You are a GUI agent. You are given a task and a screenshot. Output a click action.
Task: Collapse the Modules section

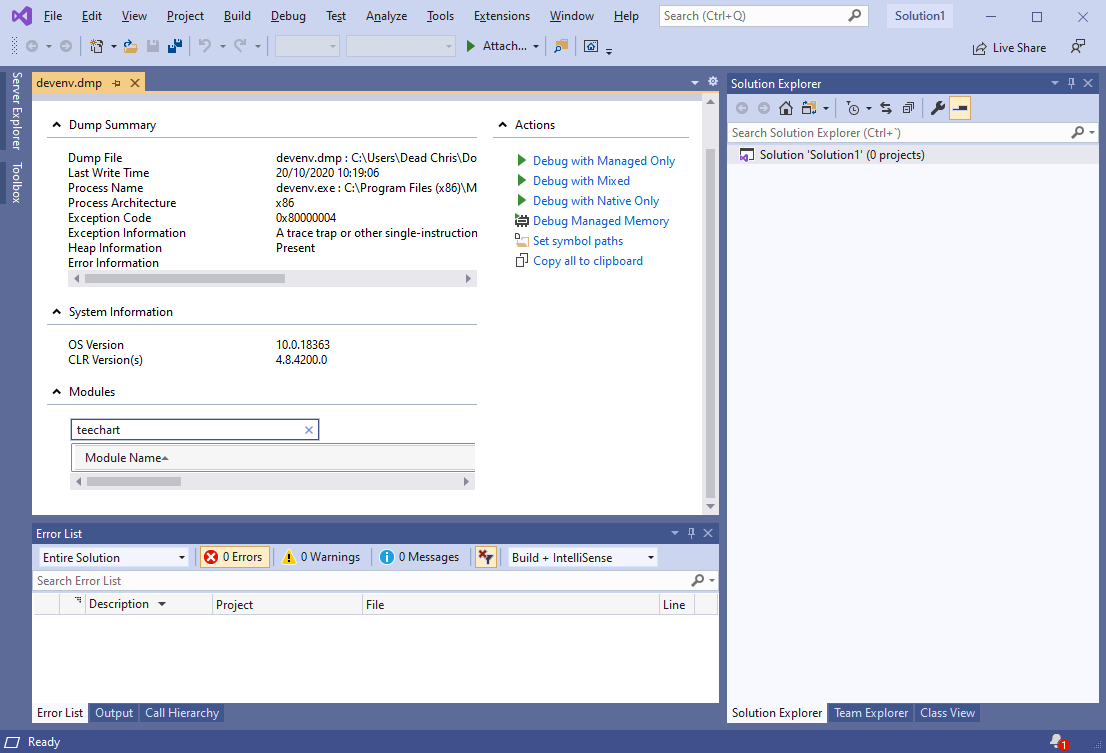pyautogui.click(x=57, y=391)
